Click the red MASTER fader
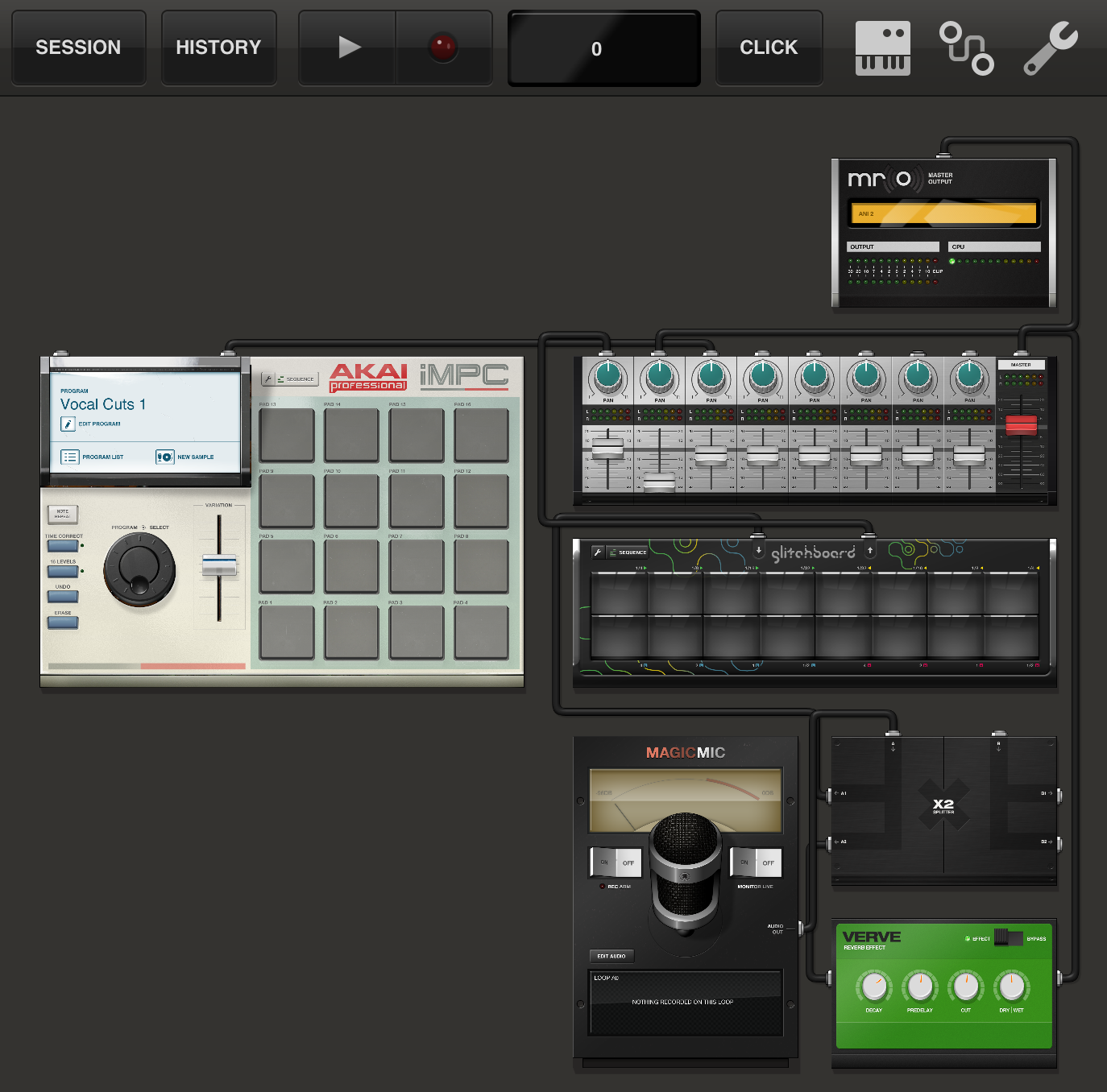Screen dimensions: 1107x1092 (1021, 424)
